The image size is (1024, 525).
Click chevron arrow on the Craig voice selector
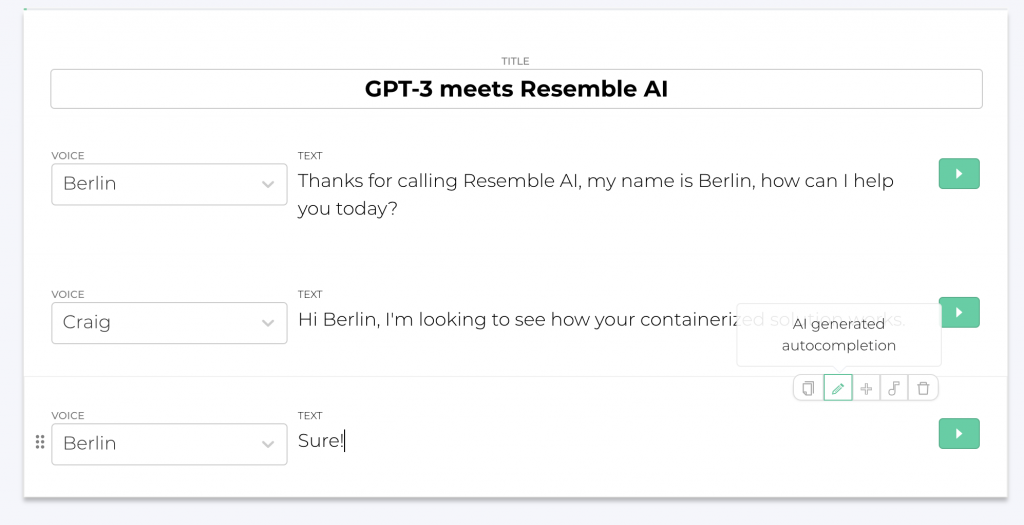[x=268, y=323]
